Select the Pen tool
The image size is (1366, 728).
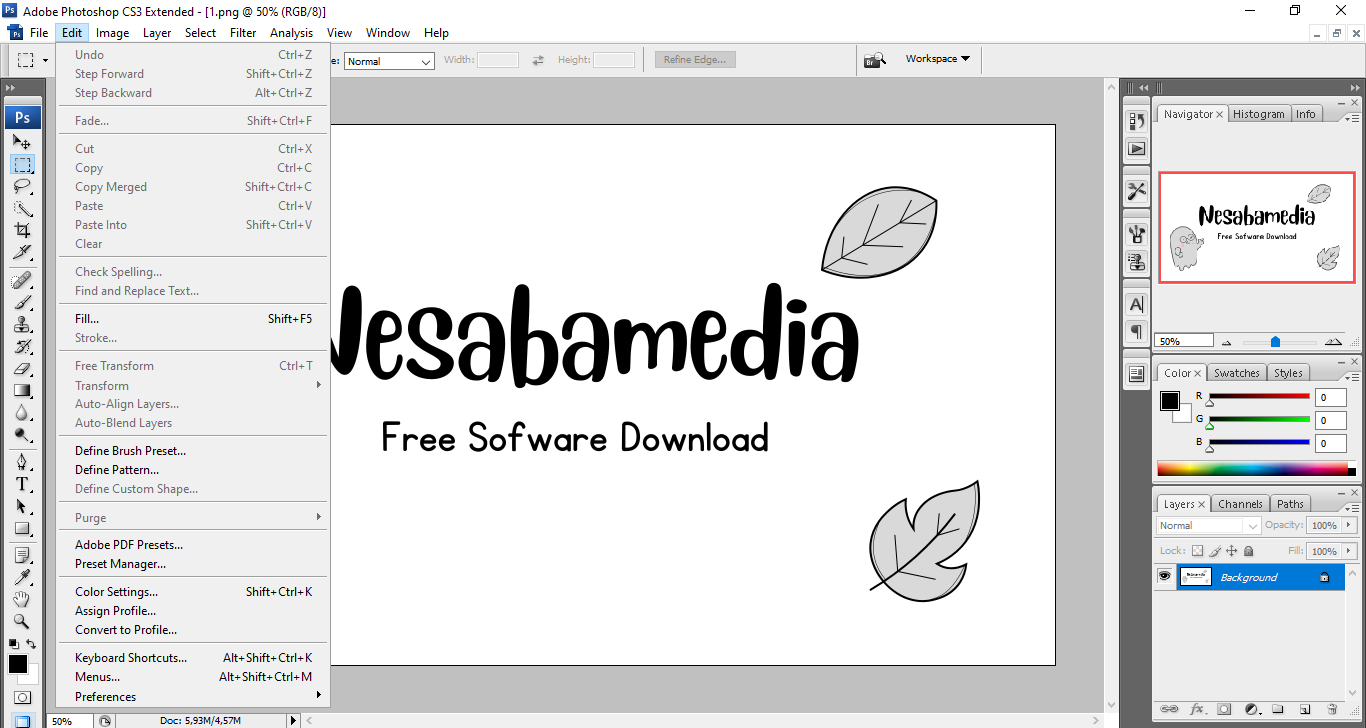[22, 461]
